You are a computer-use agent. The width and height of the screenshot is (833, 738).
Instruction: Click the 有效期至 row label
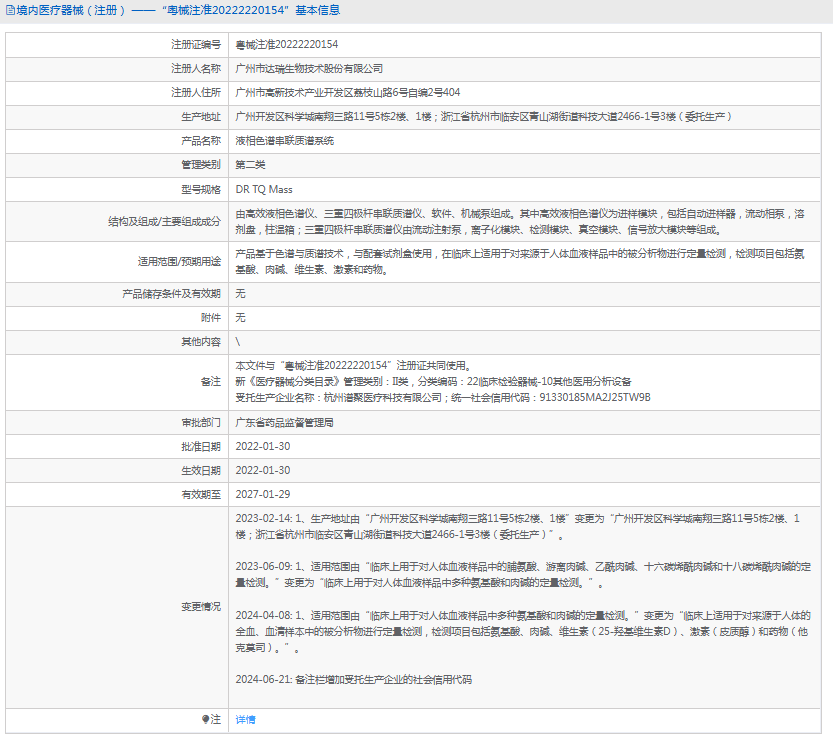(x=201, y=495)
